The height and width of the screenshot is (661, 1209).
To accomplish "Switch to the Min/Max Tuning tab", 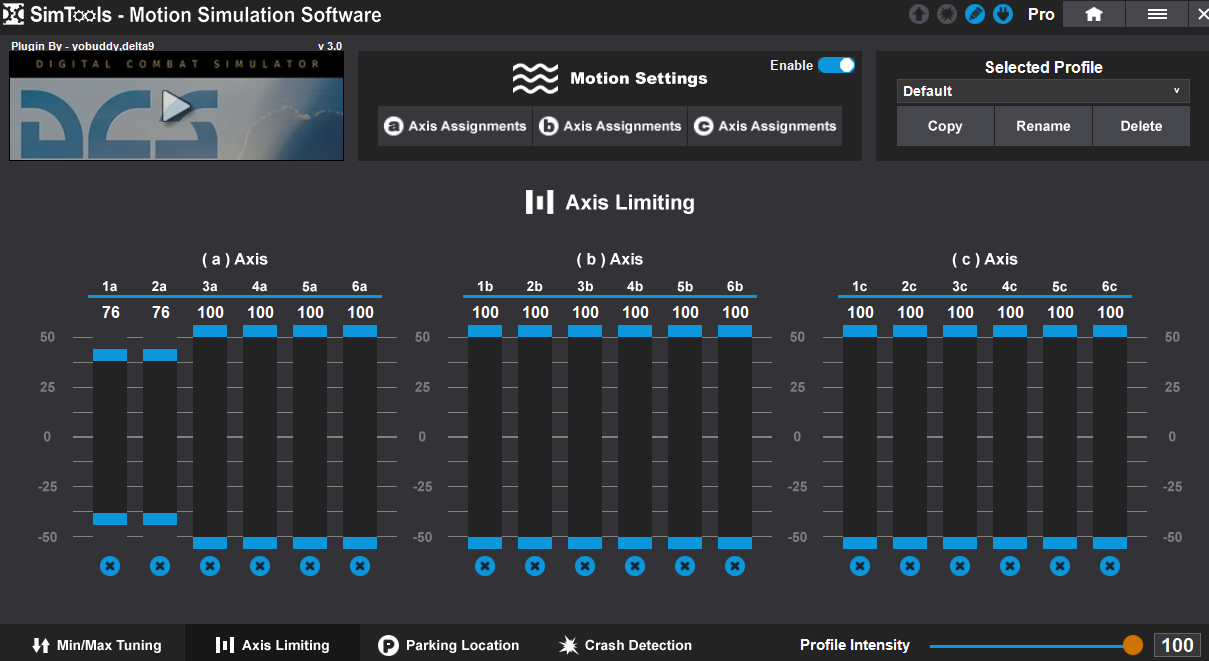I will (x=96, y=645).
